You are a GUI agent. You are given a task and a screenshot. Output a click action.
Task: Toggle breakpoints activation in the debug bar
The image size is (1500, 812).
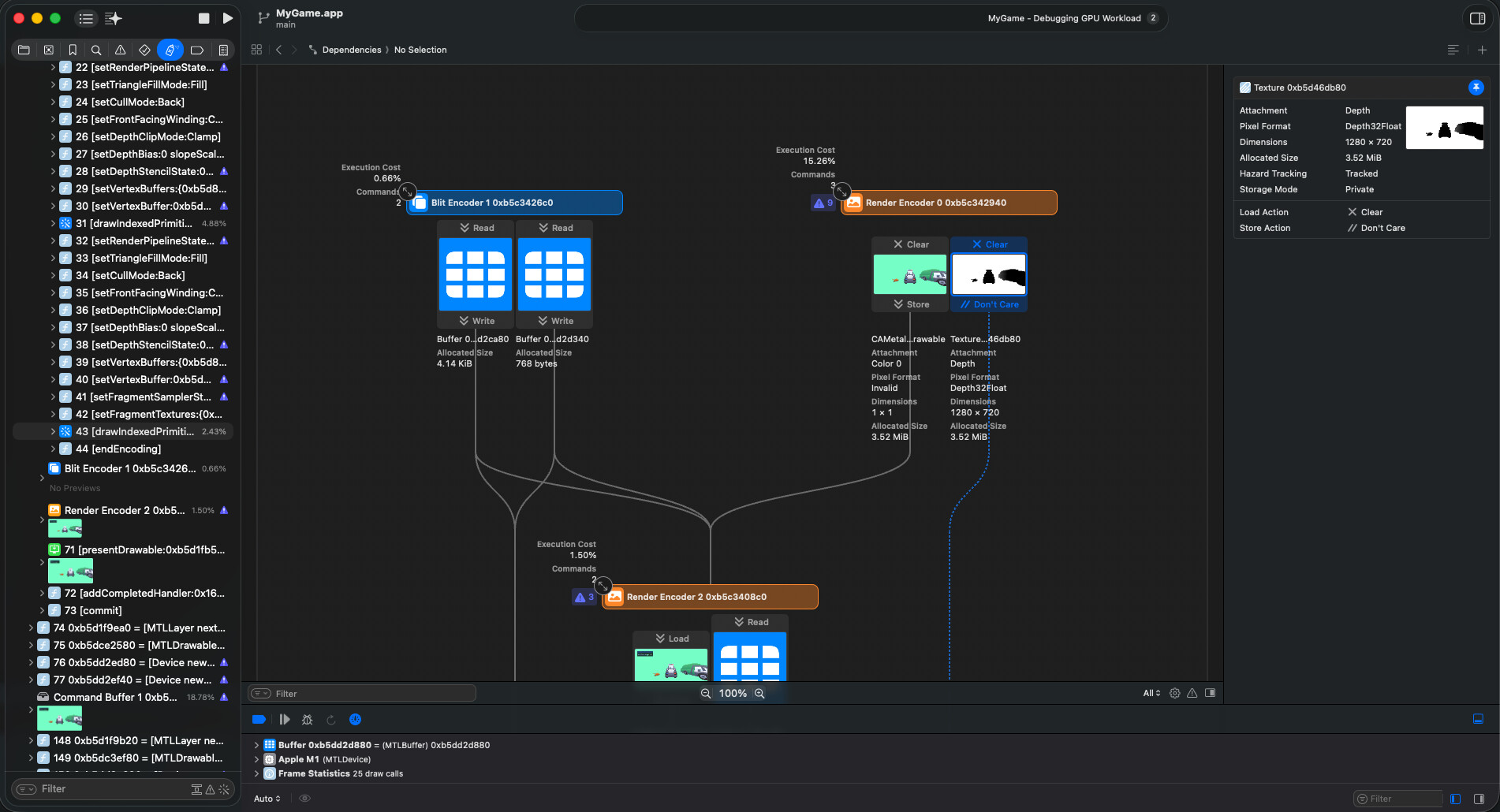[259, 719]
